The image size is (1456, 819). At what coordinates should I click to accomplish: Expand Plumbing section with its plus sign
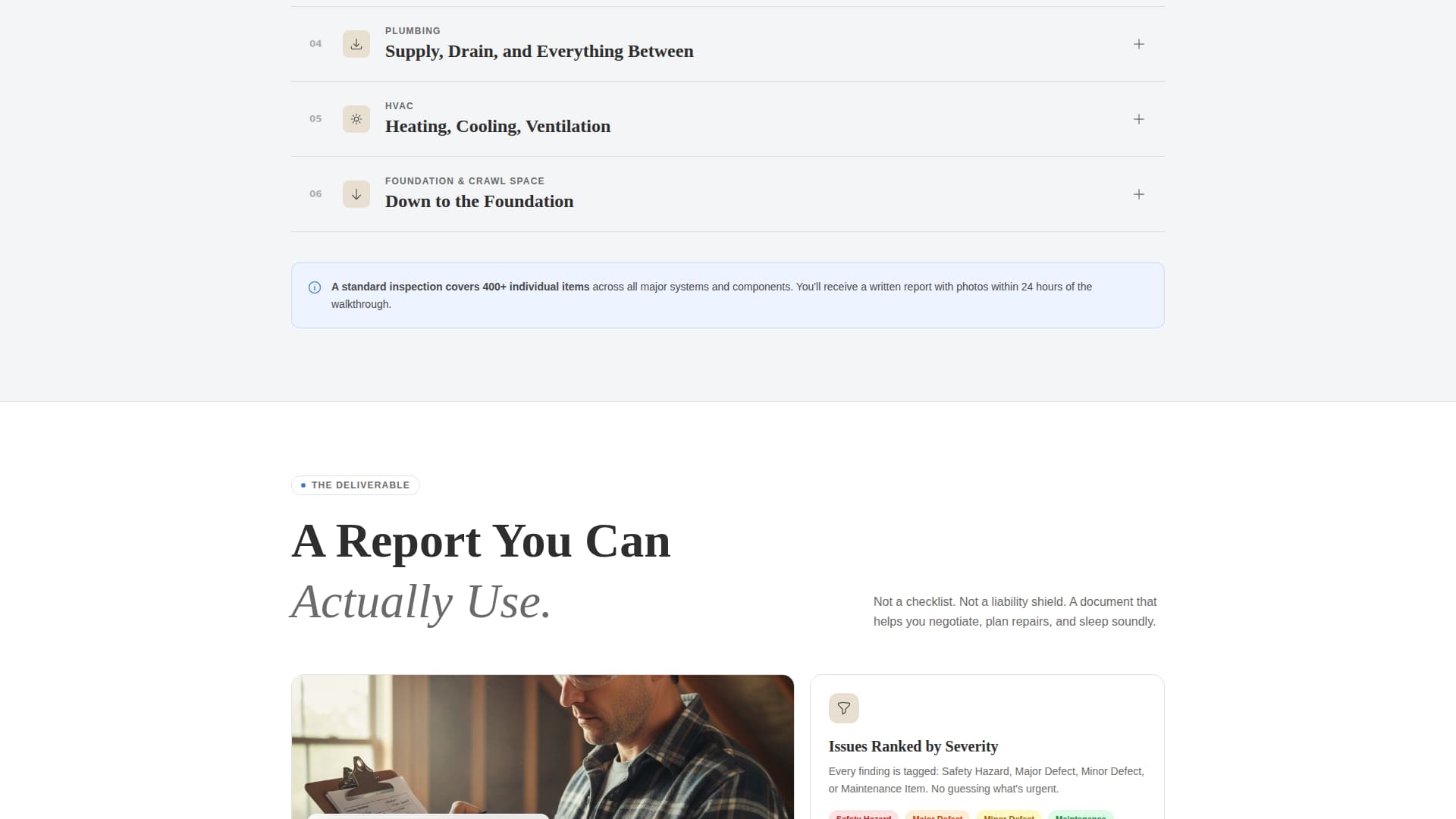(1138, 44)
